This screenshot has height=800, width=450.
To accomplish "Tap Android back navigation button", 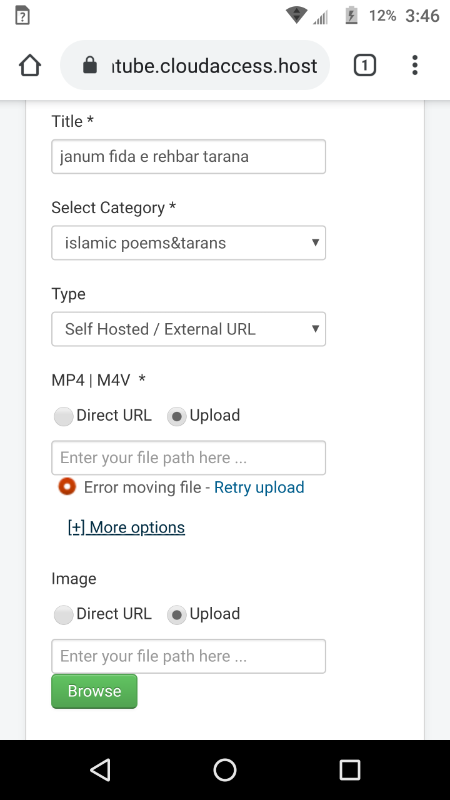I will pyautogui.click(x=101, y=769).
